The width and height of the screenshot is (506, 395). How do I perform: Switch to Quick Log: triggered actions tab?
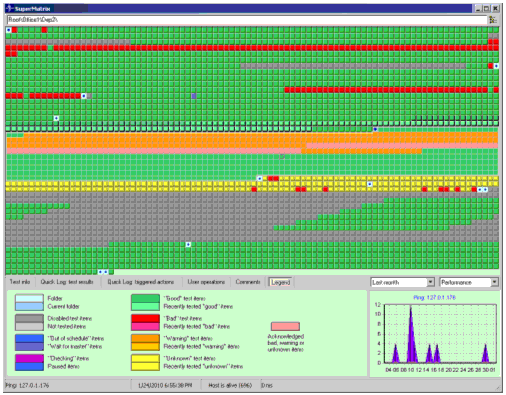(x=141, y=282)
